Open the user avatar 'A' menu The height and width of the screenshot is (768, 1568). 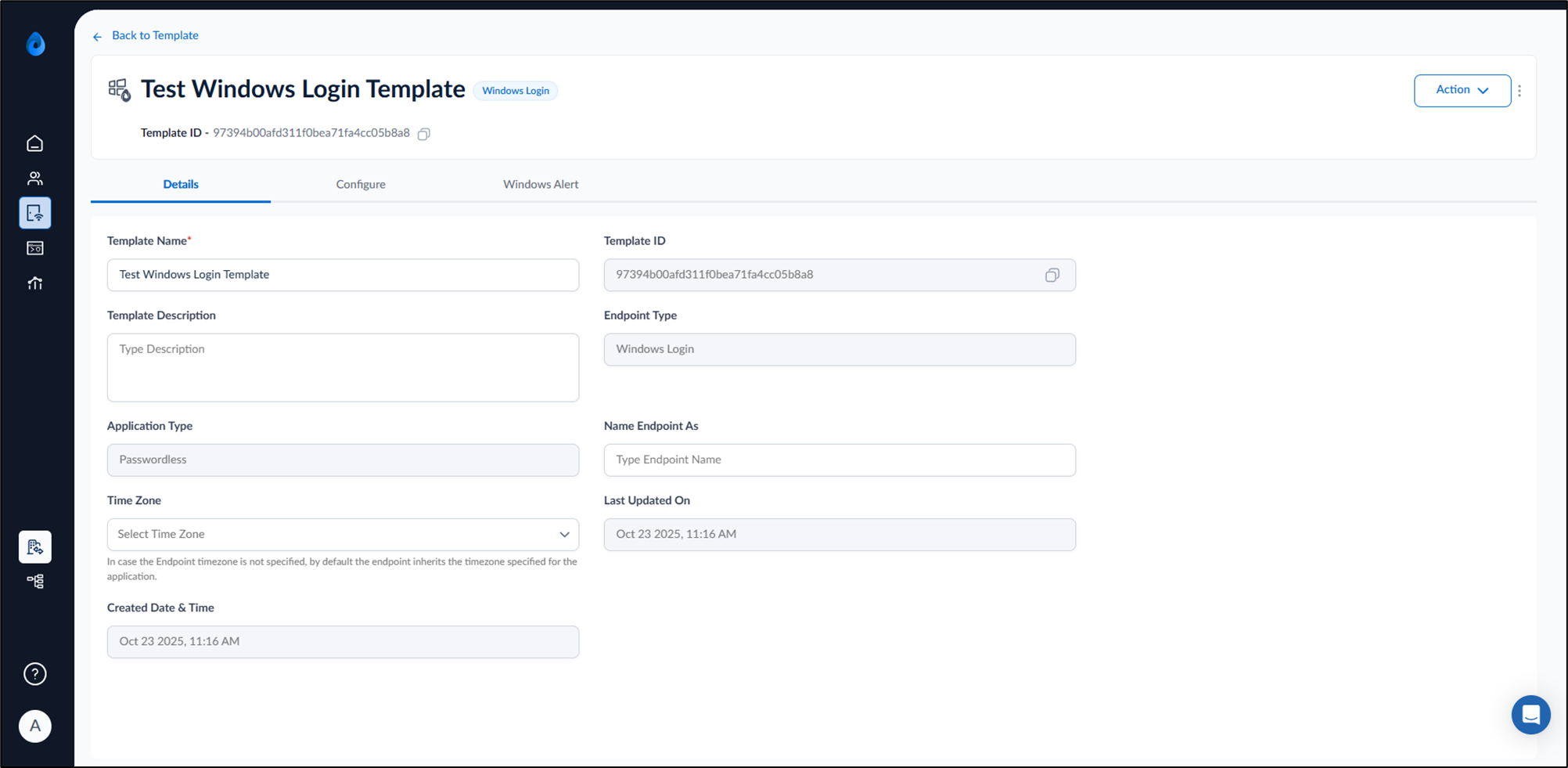35,726
